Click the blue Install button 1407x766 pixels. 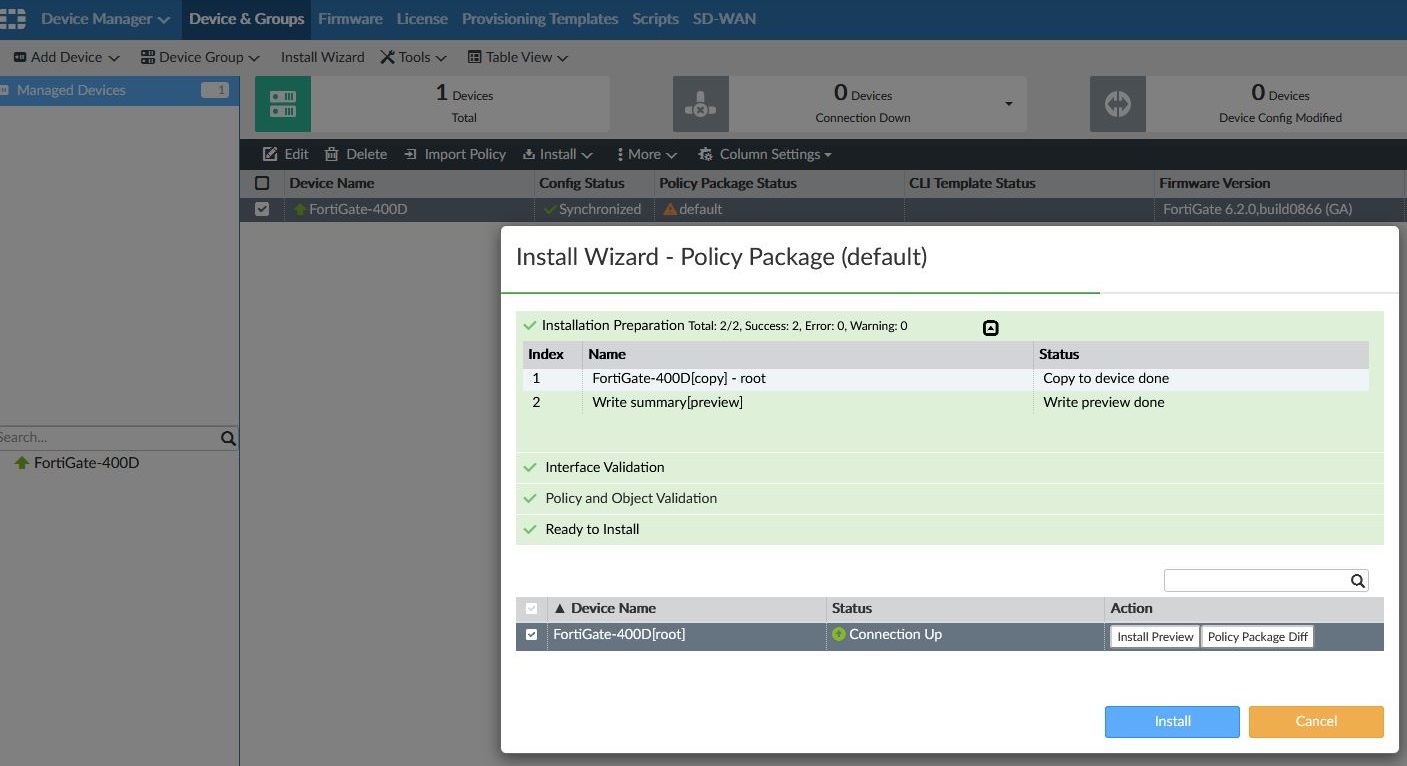click(1172, 721)
